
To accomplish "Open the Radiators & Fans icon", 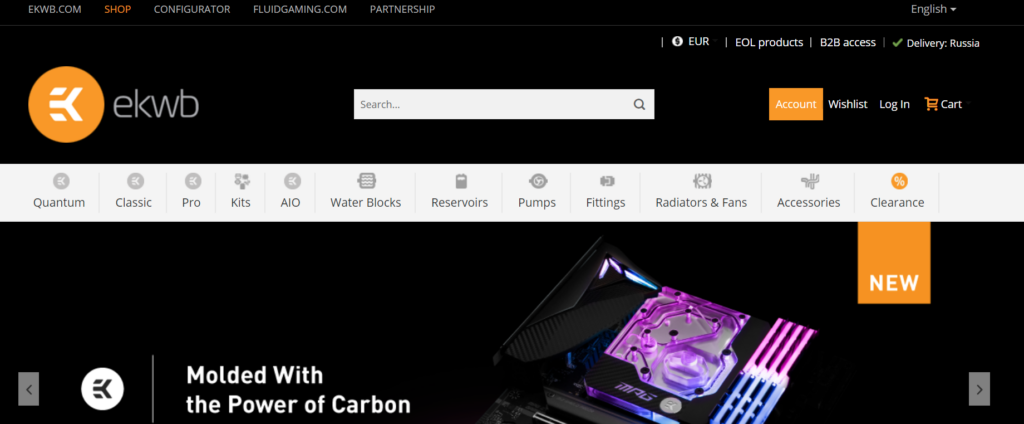I will point(702,181).
